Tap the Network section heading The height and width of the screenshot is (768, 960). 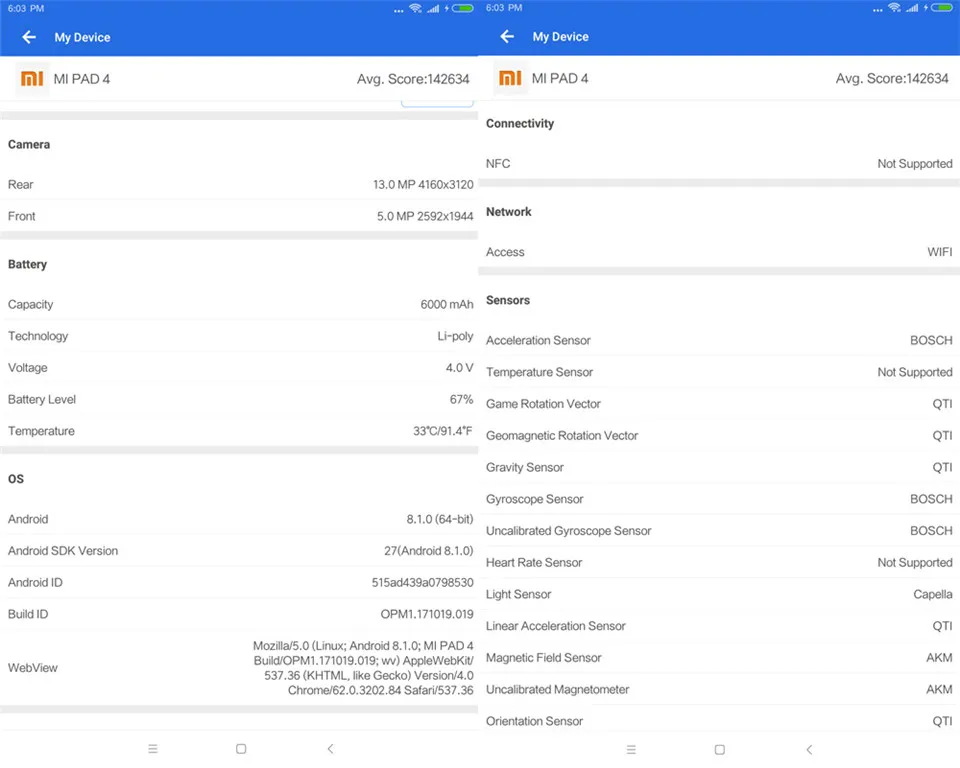pyautogui.click(x=509, y=212)
